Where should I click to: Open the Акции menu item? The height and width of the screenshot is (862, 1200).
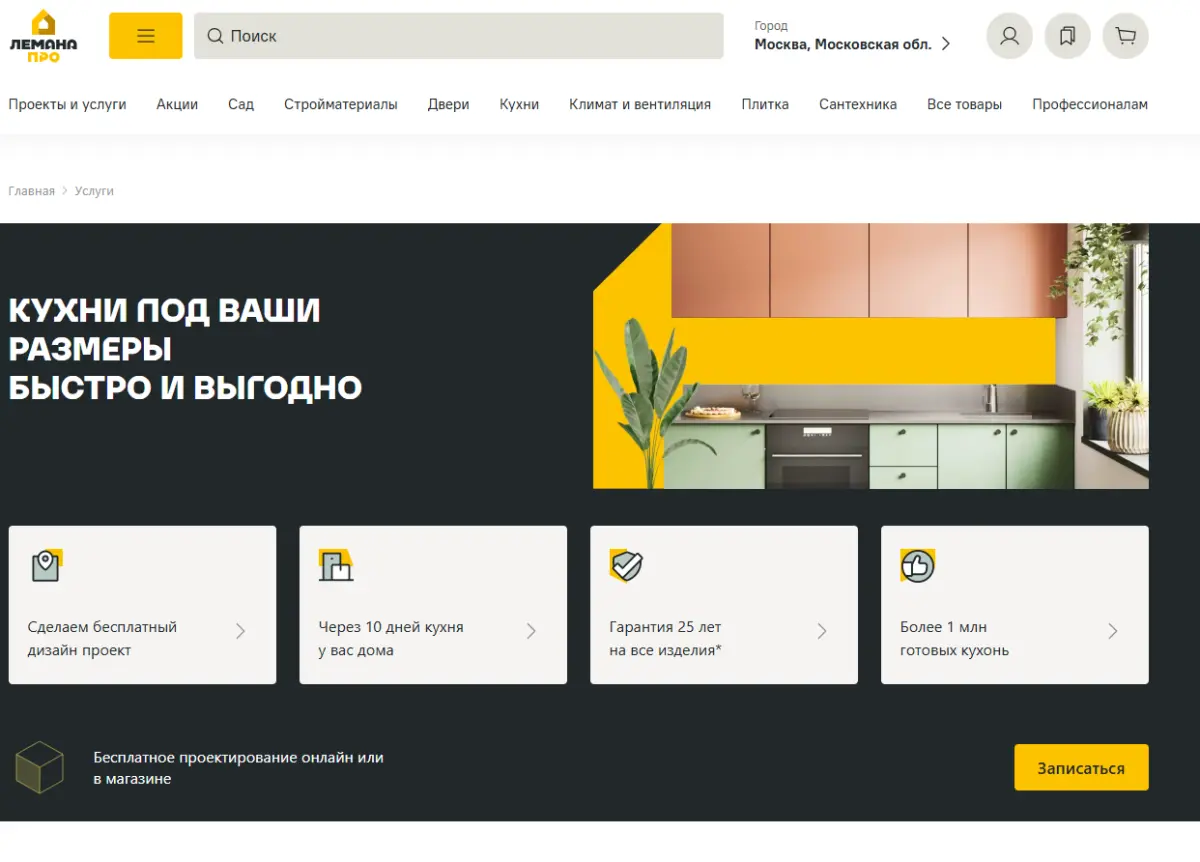[x=177, y=104]
